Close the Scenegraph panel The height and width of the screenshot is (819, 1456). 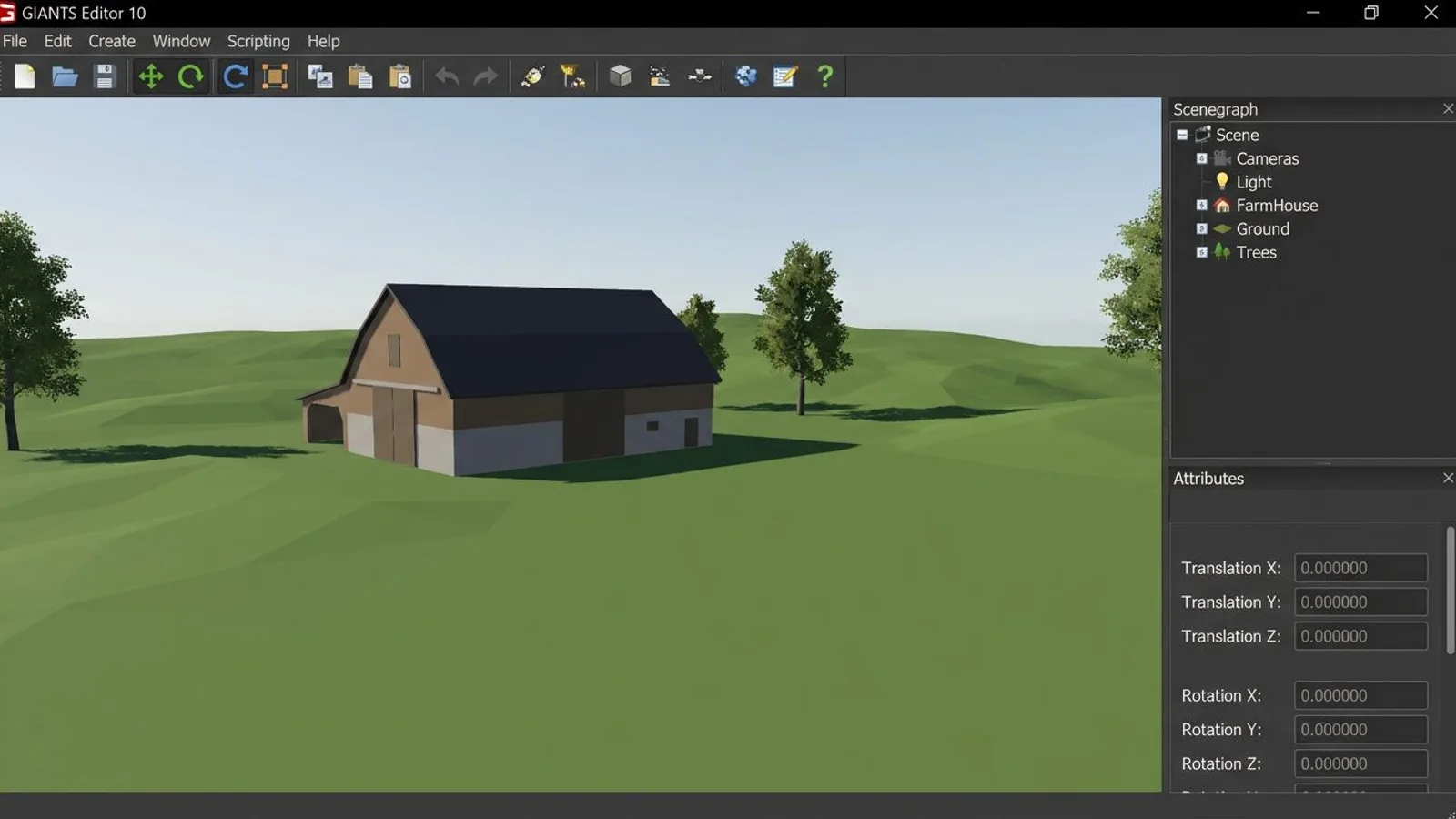coord(1447,109)
